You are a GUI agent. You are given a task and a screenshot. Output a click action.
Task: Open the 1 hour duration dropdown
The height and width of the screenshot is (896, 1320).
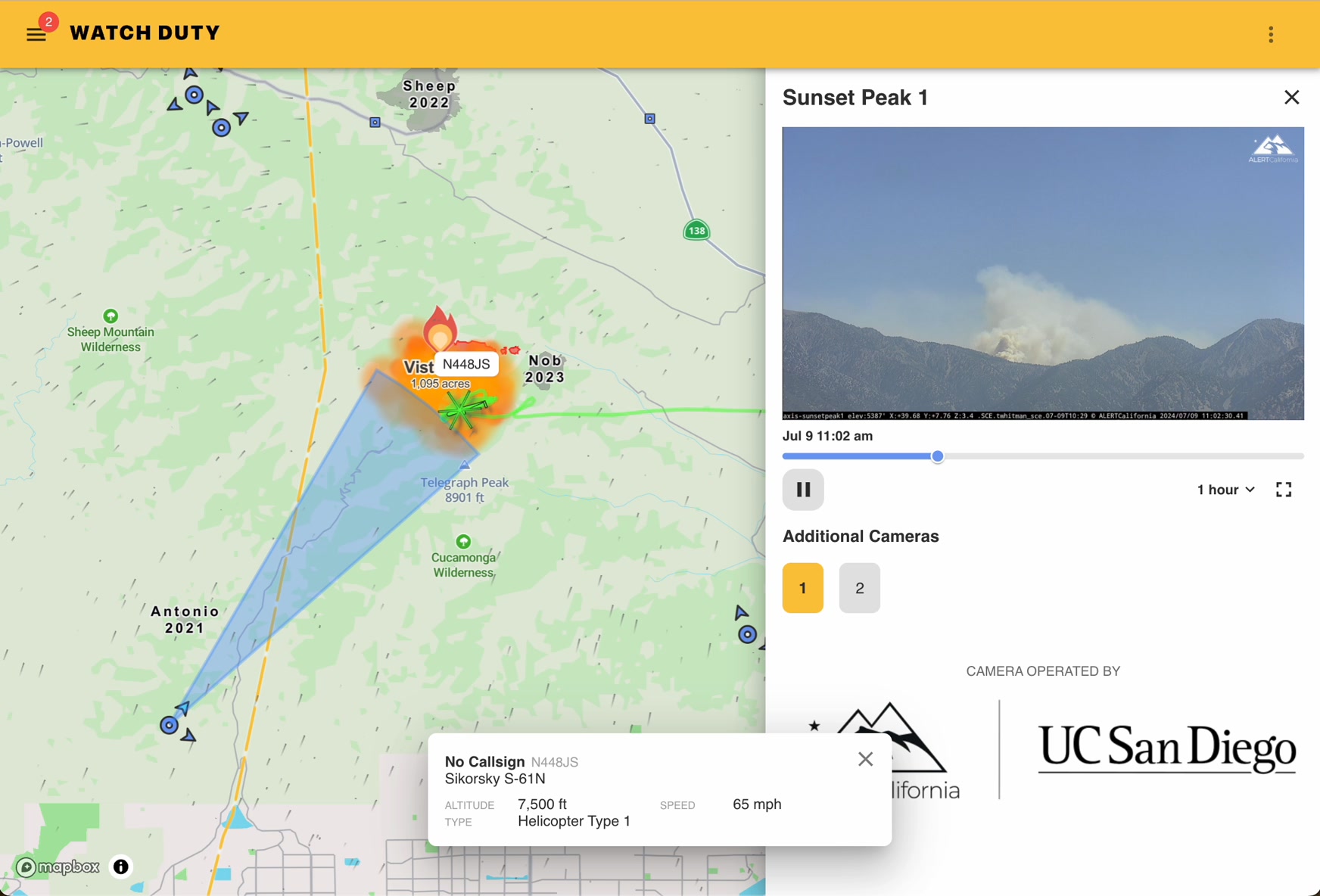1225,490
